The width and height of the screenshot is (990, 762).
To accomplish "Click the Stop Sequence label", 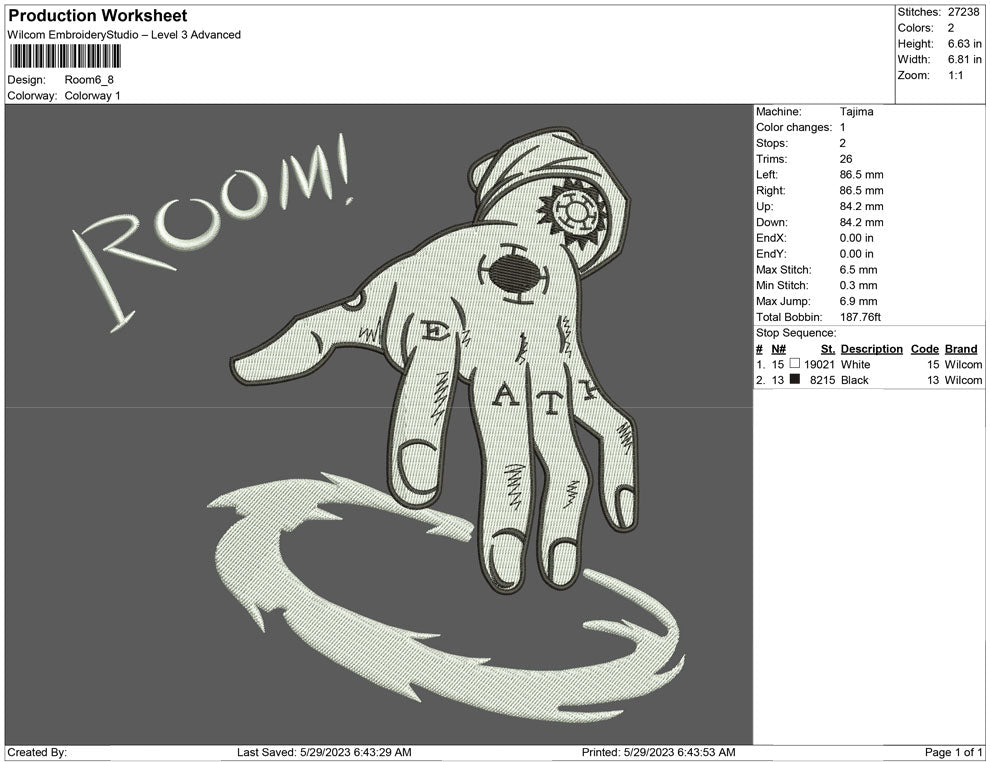I will [796, 333].
